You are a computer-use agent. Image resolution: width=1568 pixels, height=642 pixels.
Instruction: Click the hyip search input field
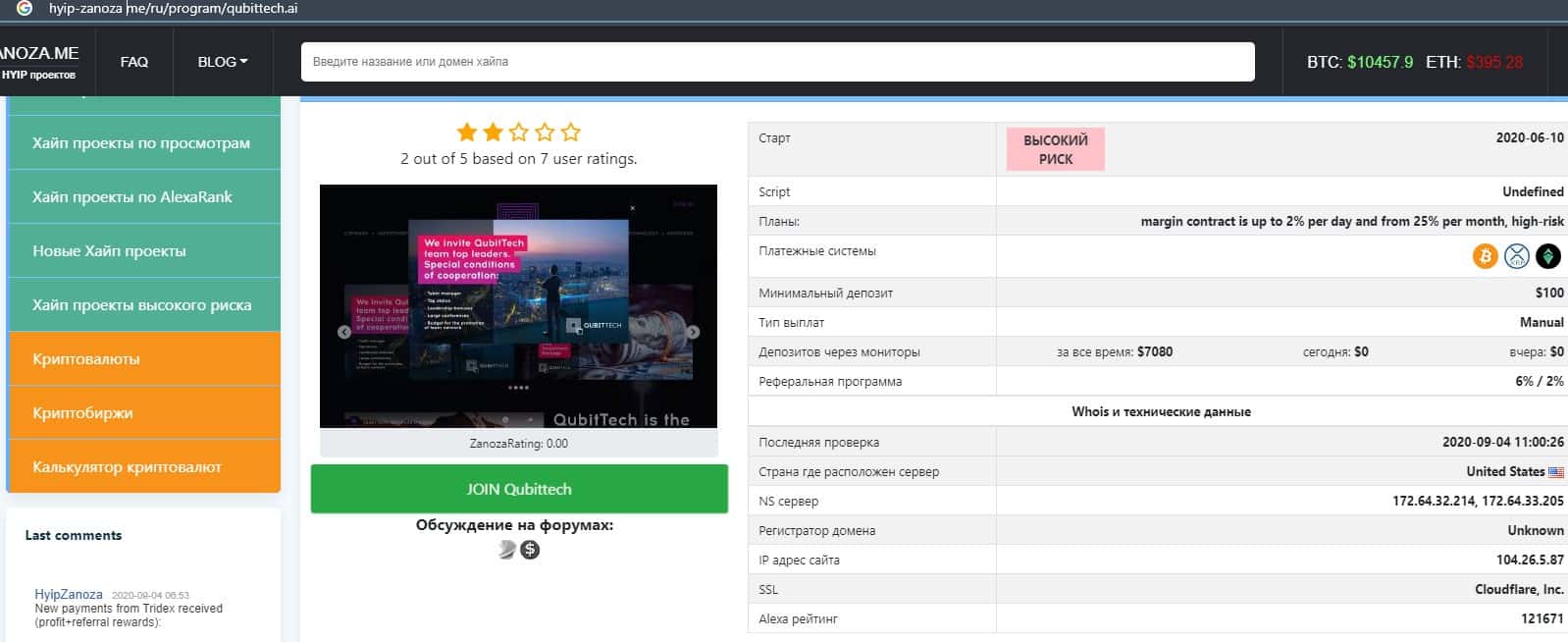778,61
